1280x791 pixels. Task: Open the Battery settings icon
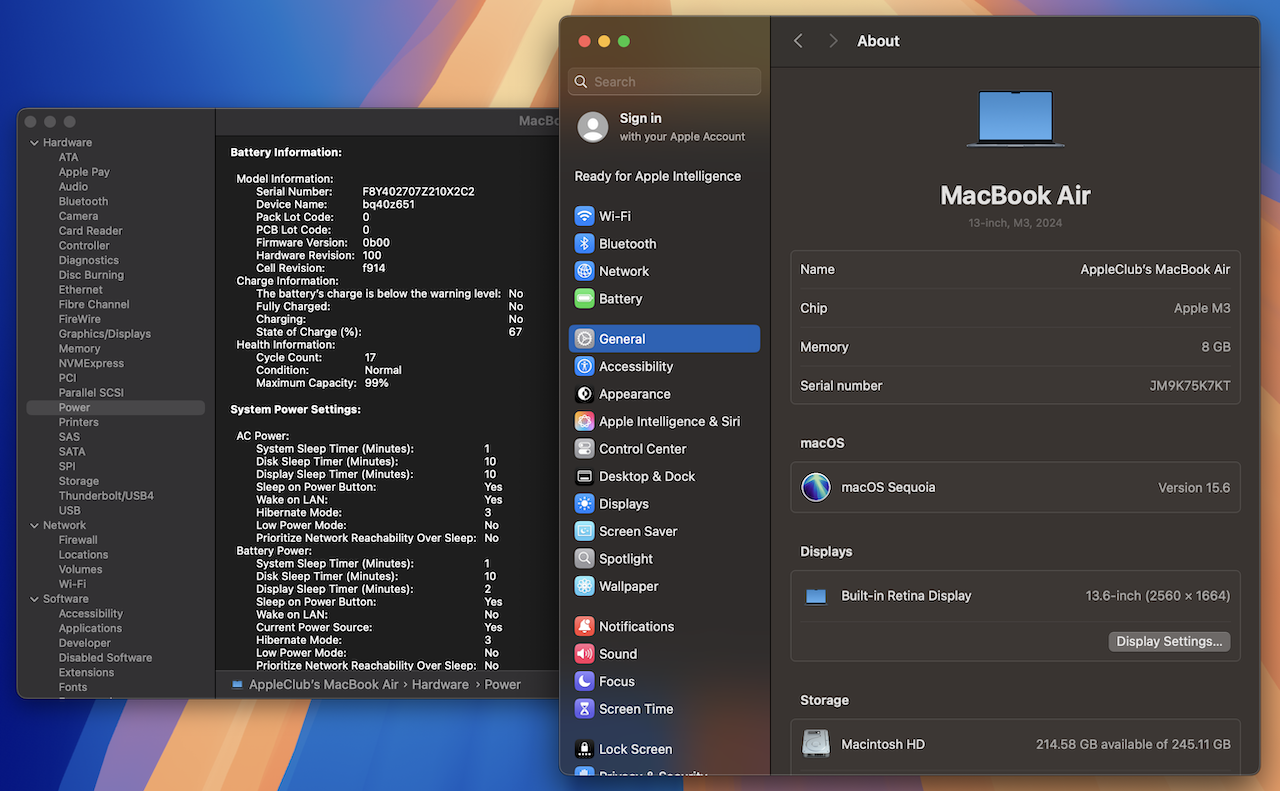[584, 299]
